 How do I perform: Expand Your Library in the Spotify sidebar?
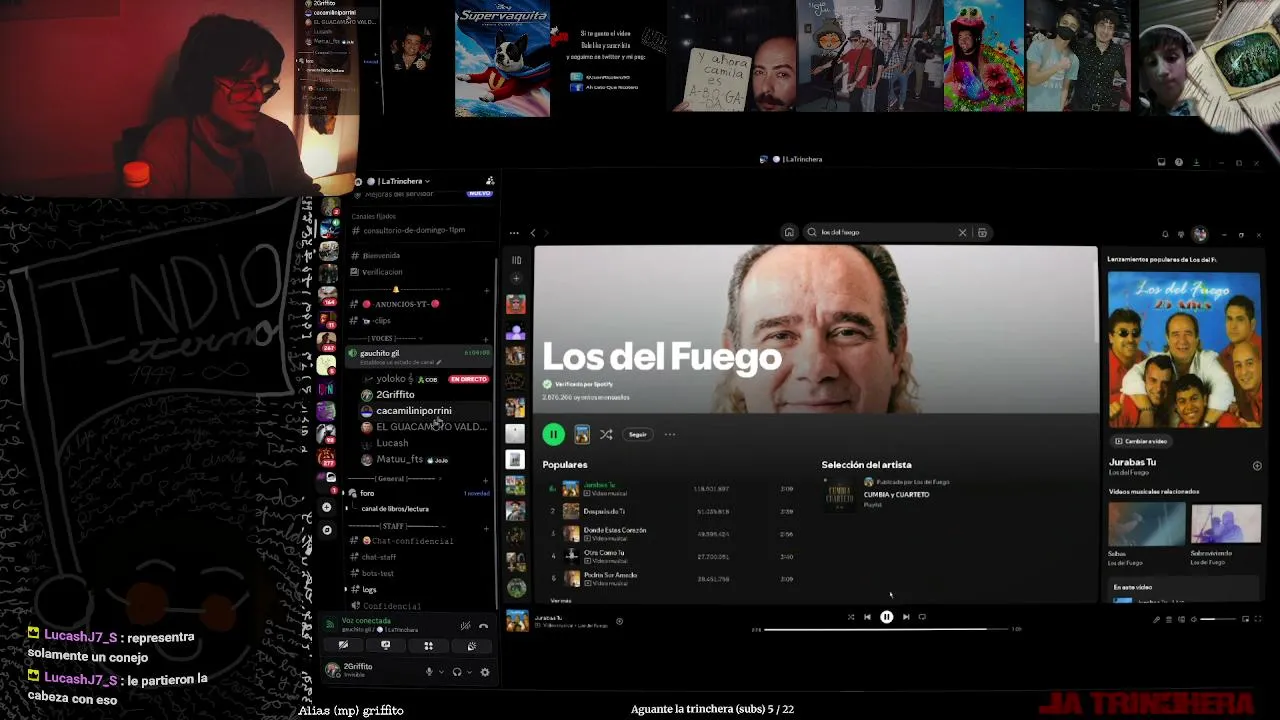tap(516, 260)
